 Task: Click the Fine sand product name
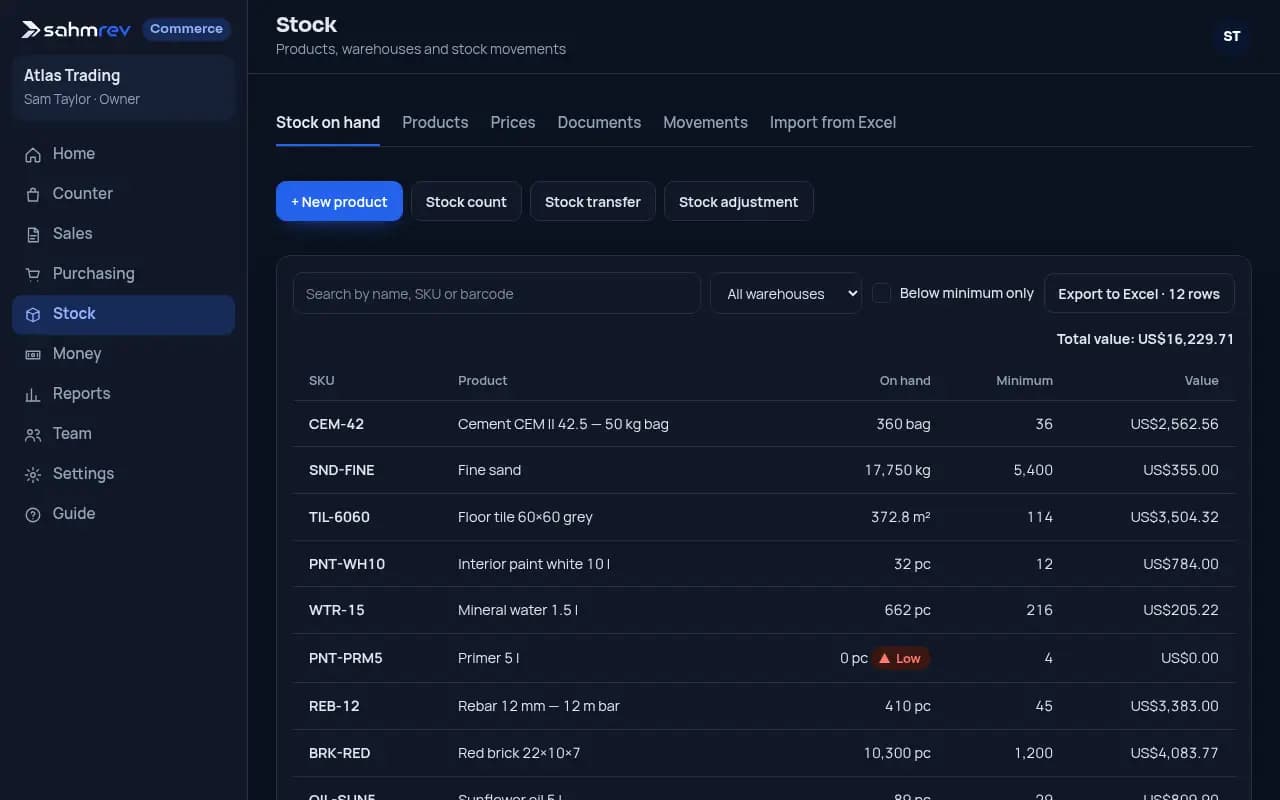click(x=489, y=470)
